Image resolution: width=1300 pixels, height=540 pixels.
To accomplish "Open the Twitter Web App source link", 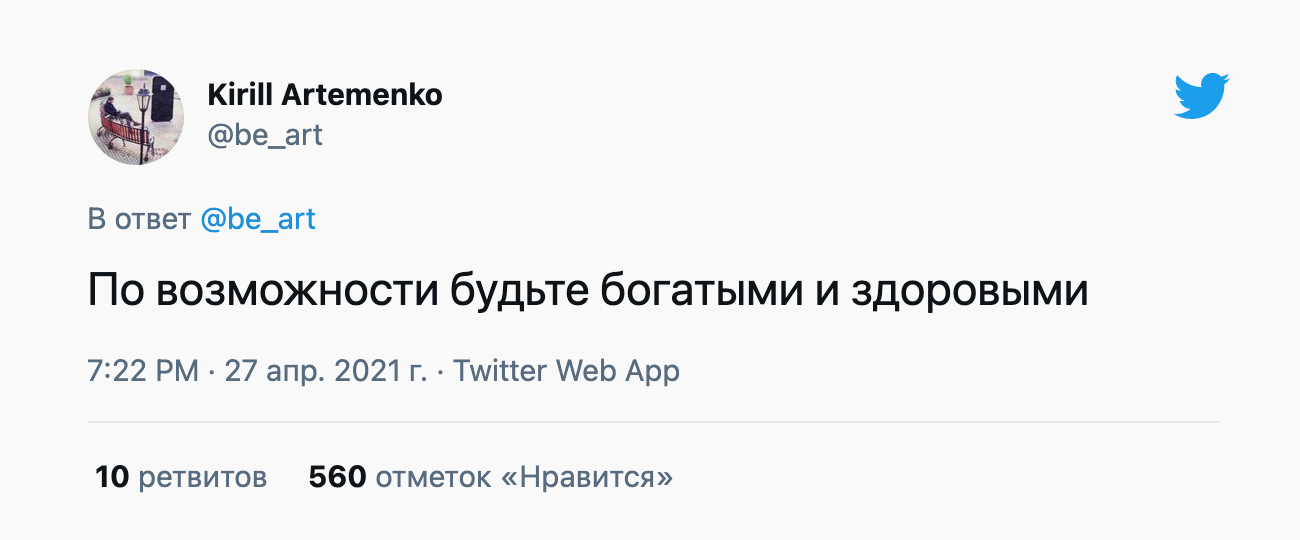I will (x=566, y=371).
